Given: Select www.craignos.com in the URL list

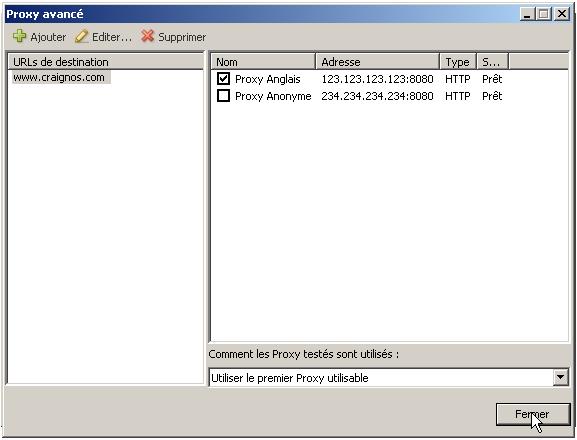Looking at the screenshot, I should point(59,77).
